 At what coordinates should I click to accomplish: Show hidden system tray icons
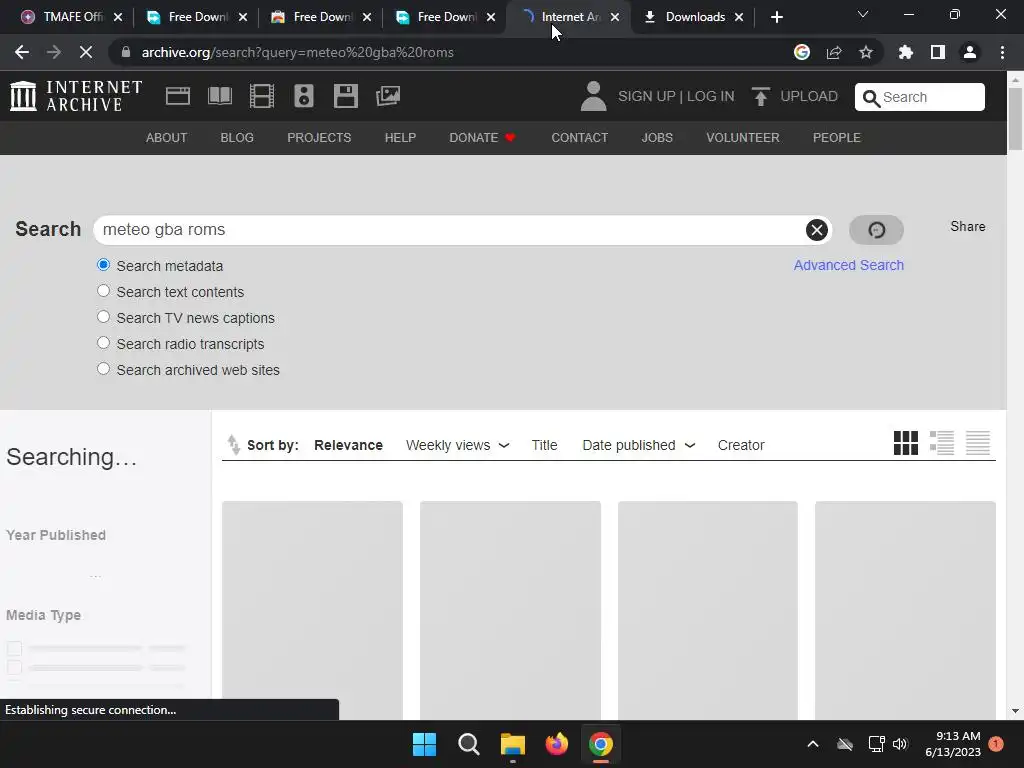(813, 744)
